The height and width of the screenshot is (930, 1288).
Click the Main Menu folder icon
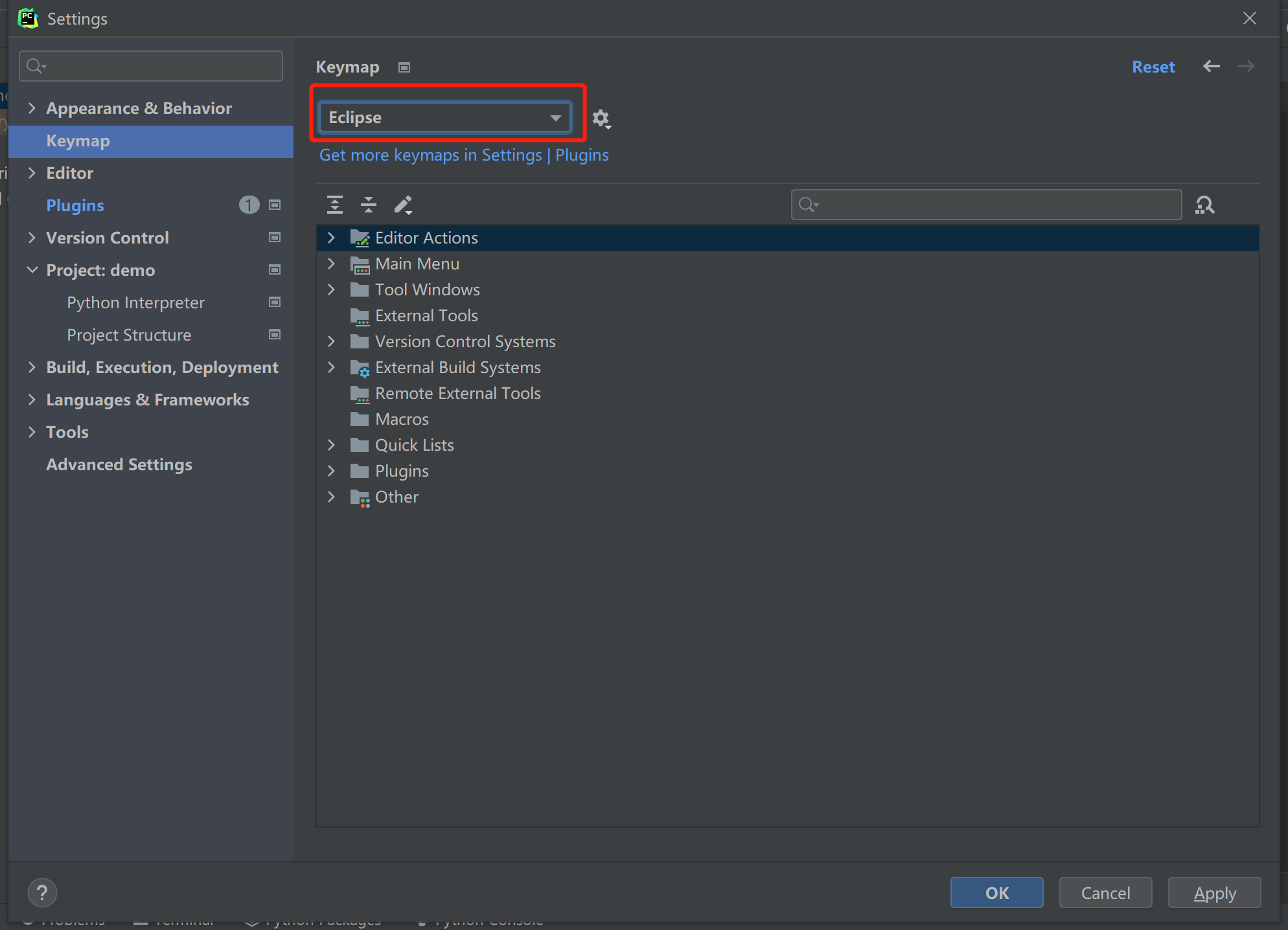click(360, 264)
